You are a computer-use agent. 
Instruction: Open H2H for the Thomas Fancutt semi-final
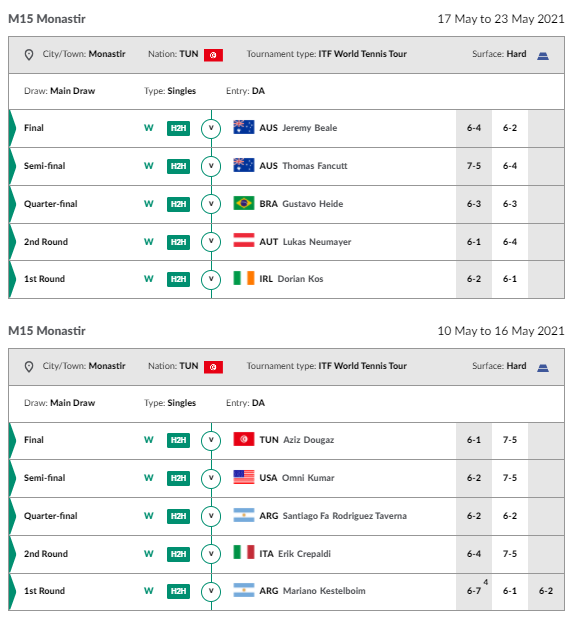(x=178, y=166)
